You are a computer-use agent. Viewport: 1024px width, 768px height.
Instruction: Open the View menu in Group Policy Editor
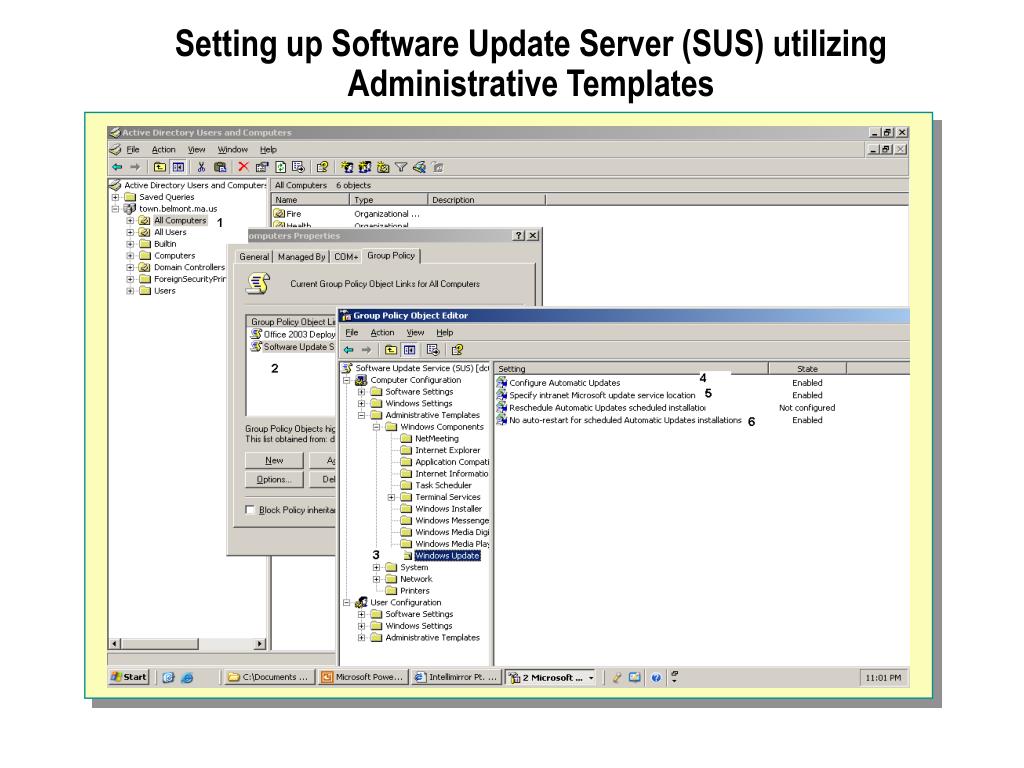tap(415, 332)
